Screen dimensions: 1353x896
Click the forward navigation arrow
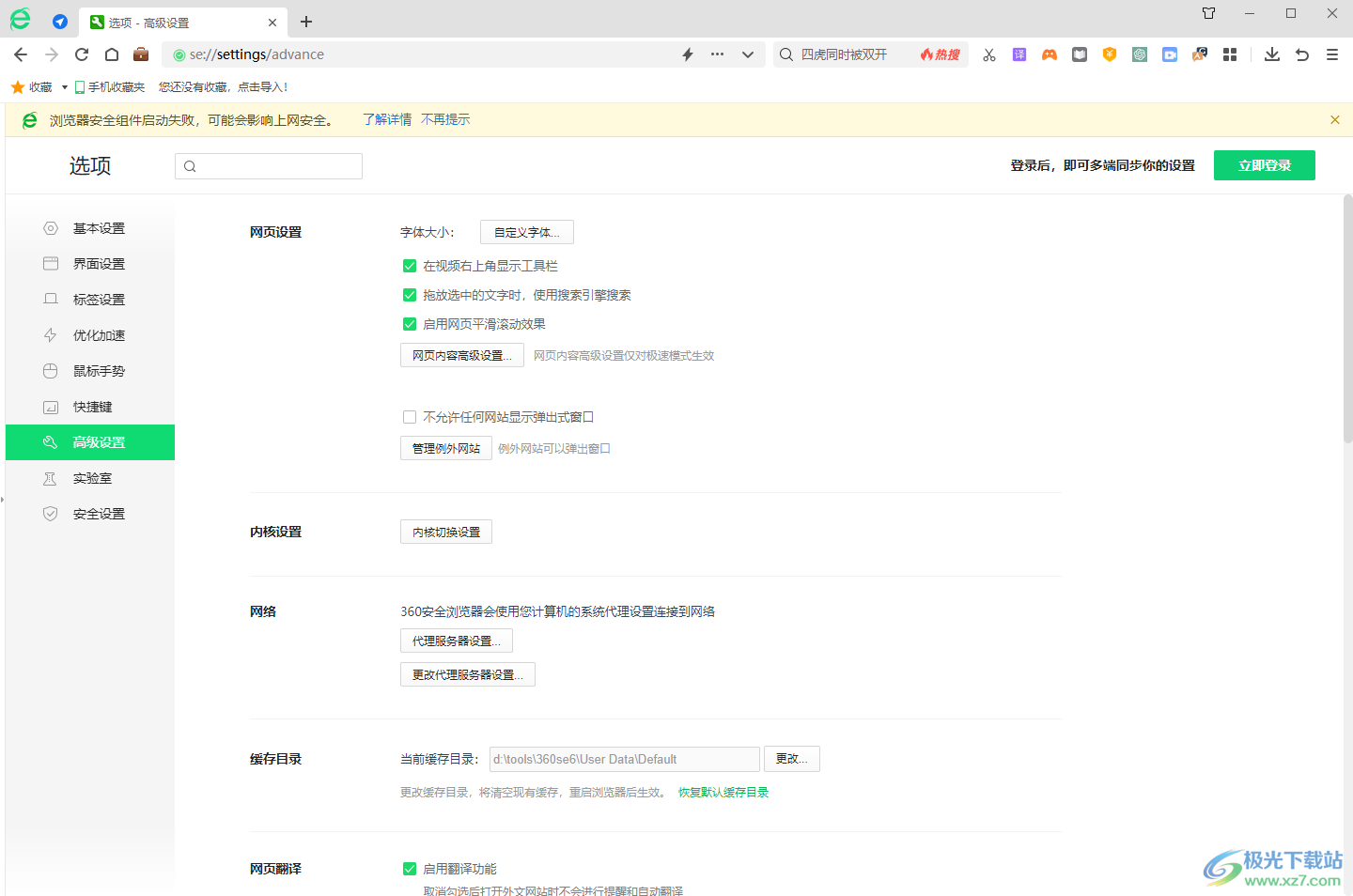(x=52, y=54)
